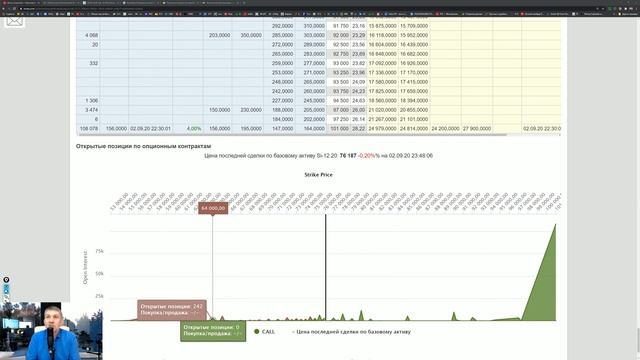Click the '75k' axis label
The height and width of the screenshot is (360, 640).
tap(99, 251)
